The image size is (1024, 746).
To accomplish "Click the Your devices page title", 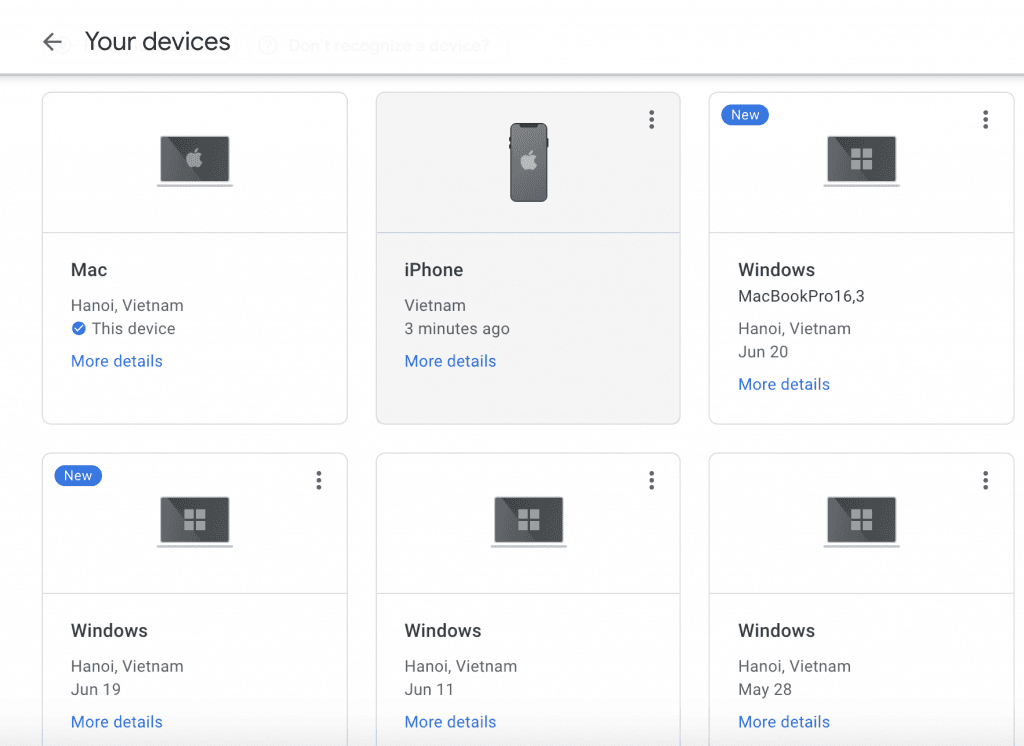I will click(x=157, y=42).
